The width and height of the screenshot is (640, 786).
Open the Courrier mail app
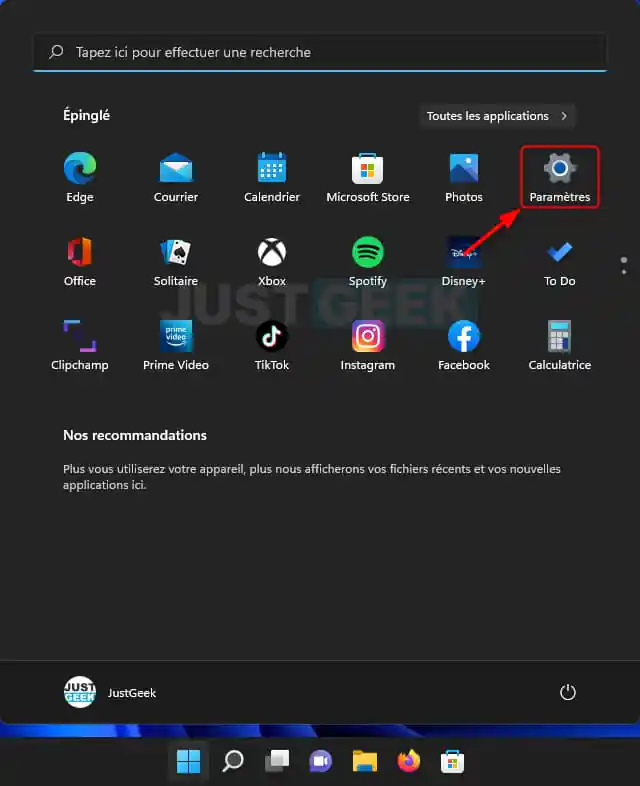coord(176,177)
